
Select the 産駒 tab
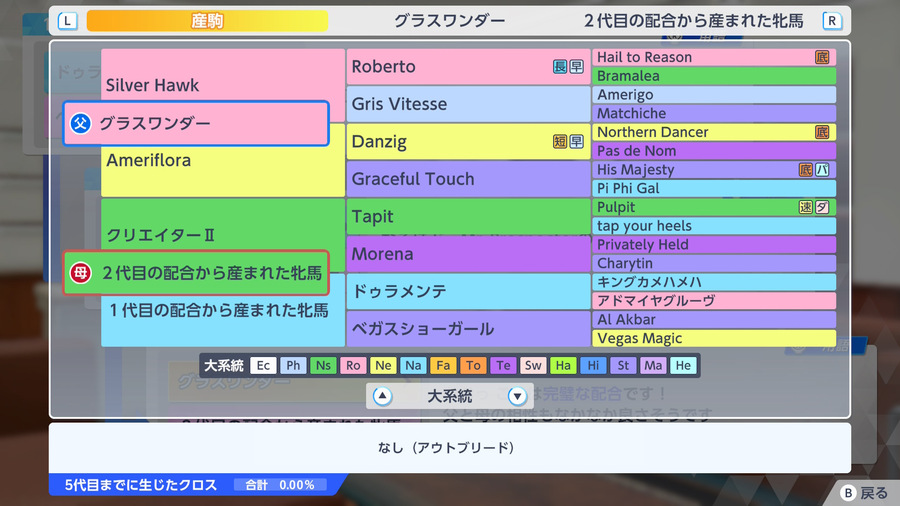pyautogui.click(x=207, y=21)
